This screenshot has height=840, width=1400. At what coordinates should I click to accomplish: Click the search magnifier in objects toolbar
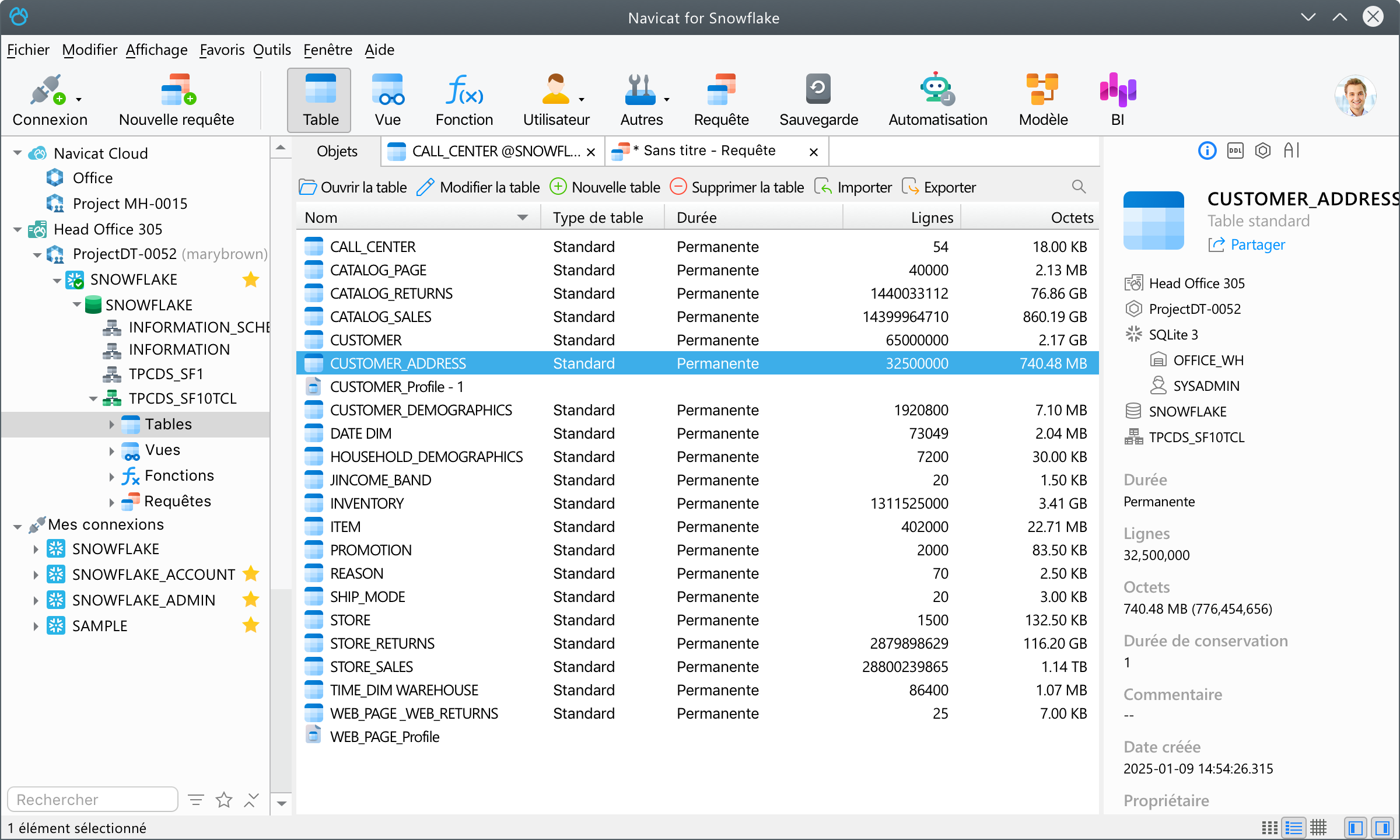point(1079,187)
